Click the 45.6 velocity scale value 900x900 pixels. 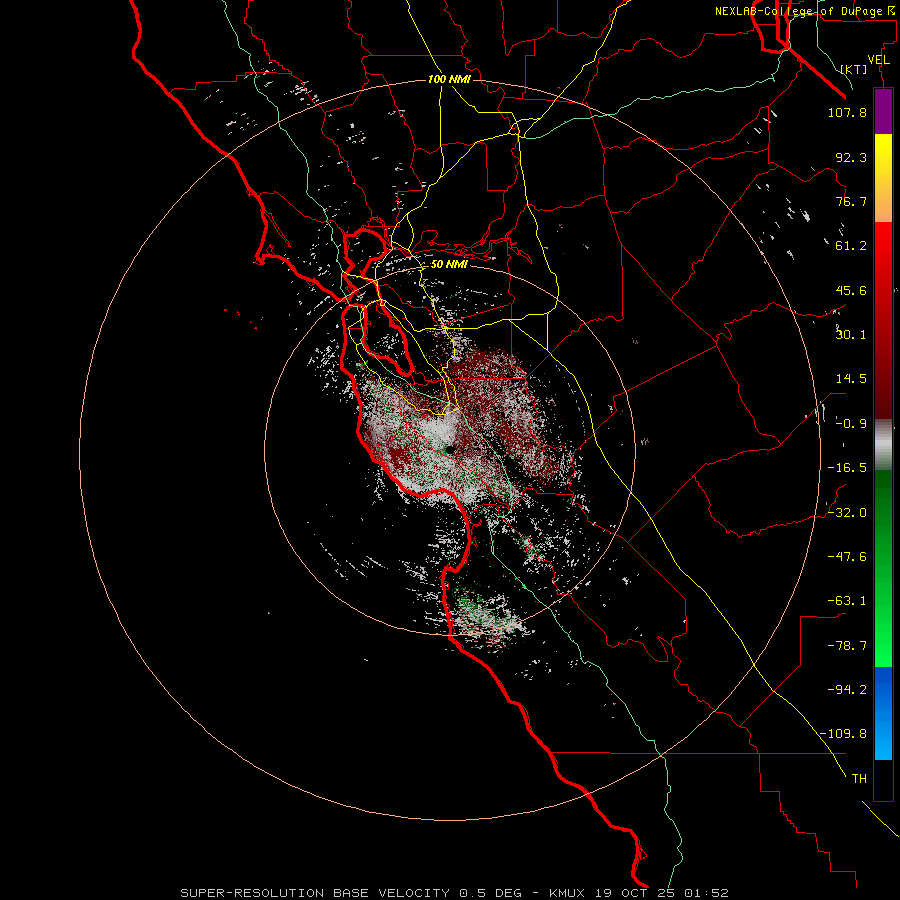coord(851,290)
